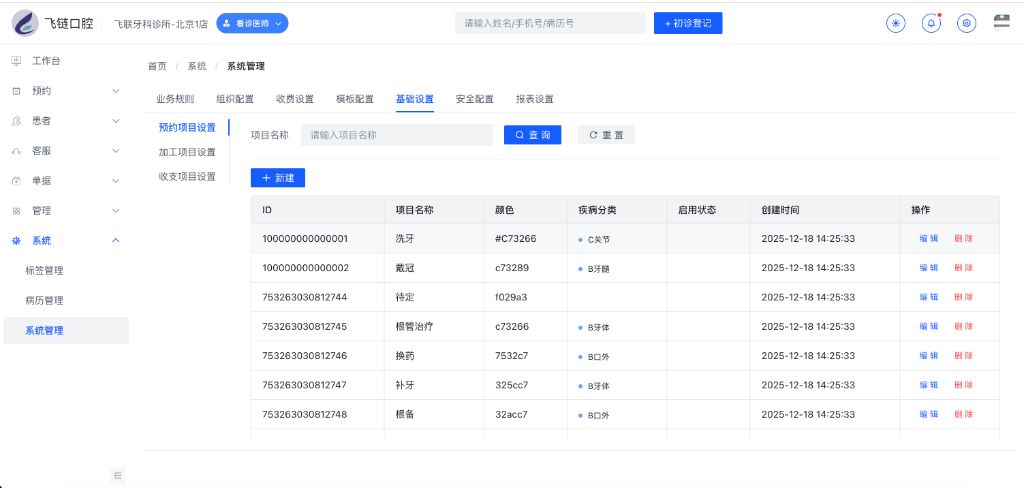This screenshot has width=1024, height=488.
Task: Click 删除 for the 待定 row
Action: pyautogui.click(x=963, y=297)
